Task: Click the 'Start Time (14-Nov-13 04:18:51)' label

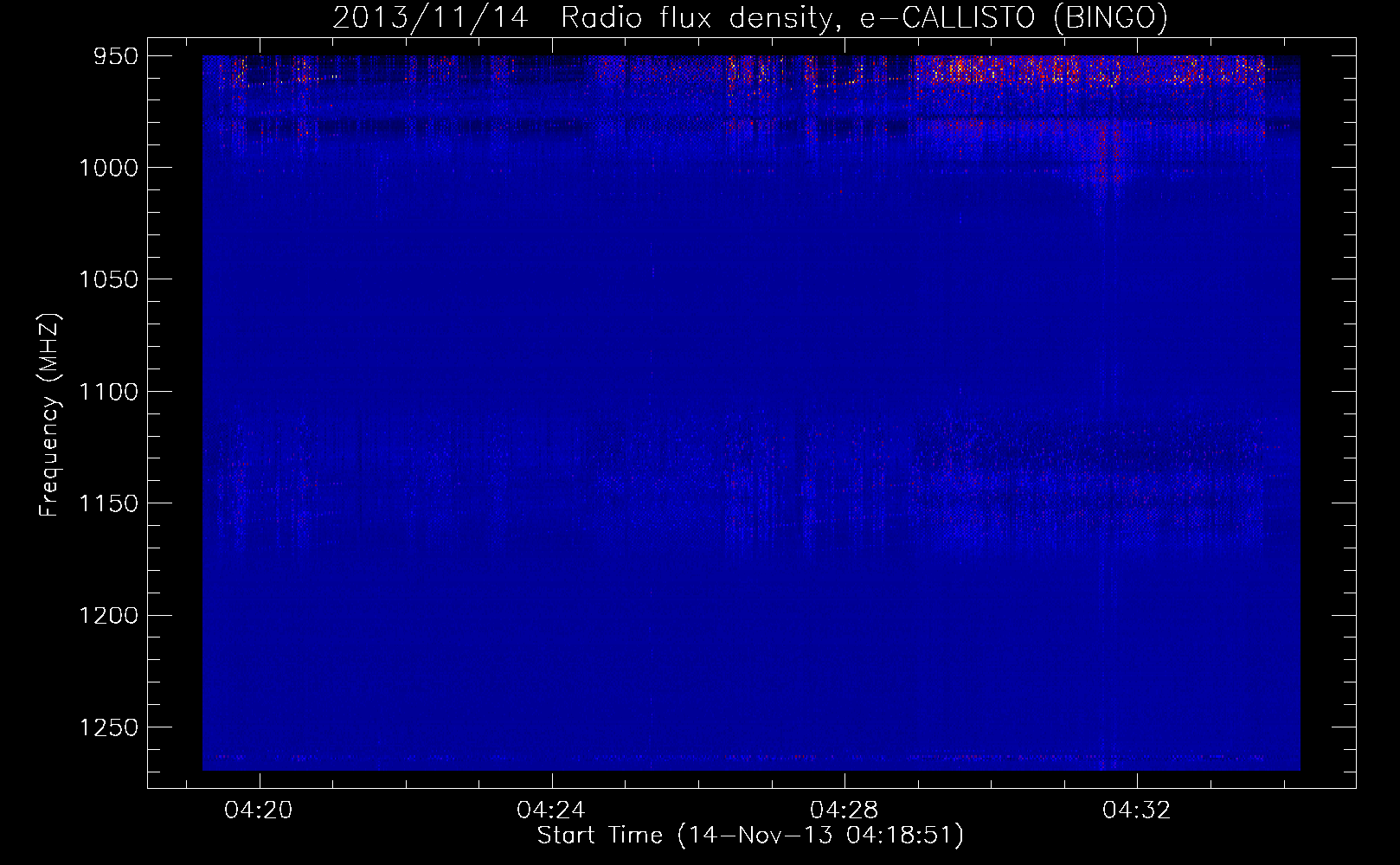Action: pos(750,836)
